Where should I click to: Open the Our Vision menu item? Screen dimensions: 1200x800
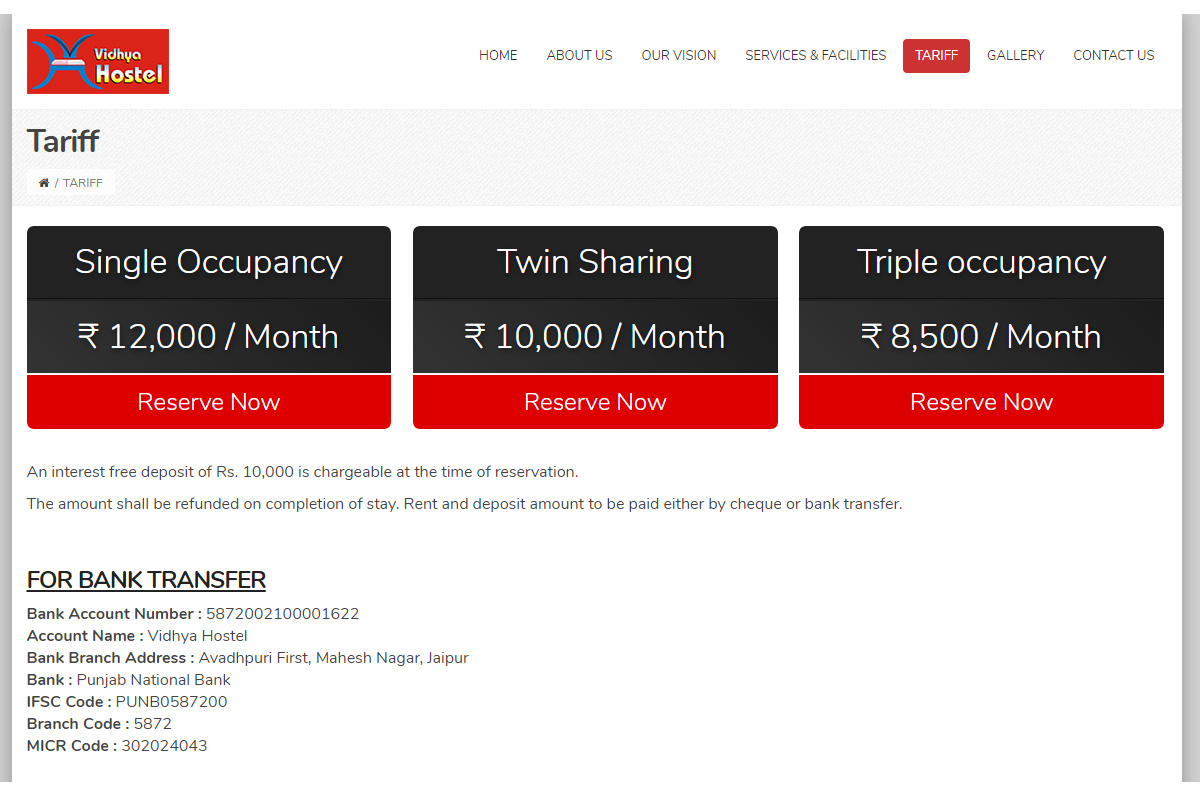678,56
